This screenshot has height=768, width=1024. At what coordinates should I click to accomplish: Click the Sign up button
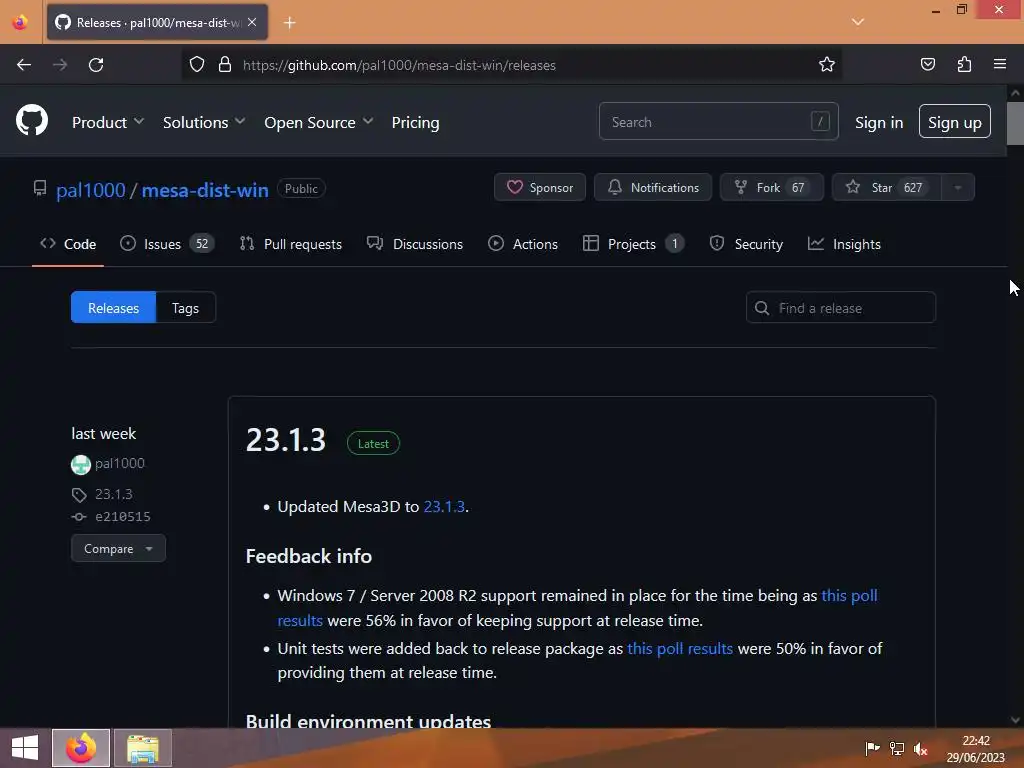955,121
